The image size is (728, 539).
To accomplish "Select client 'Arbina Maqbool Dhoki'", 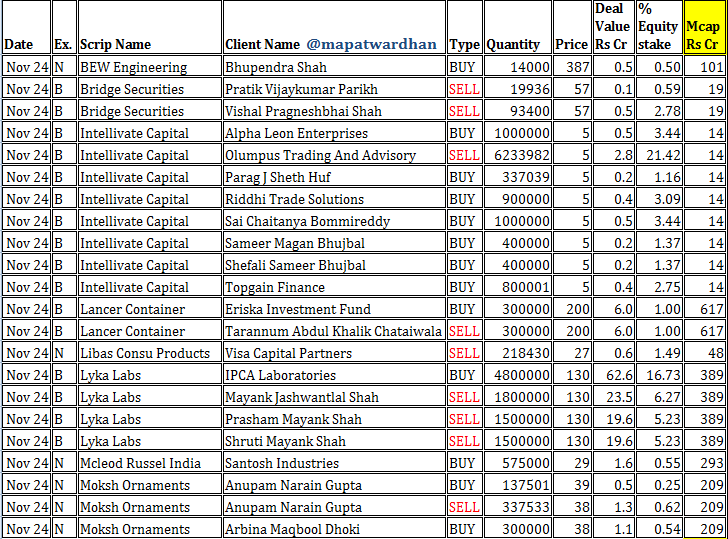I will coord(334,529).
